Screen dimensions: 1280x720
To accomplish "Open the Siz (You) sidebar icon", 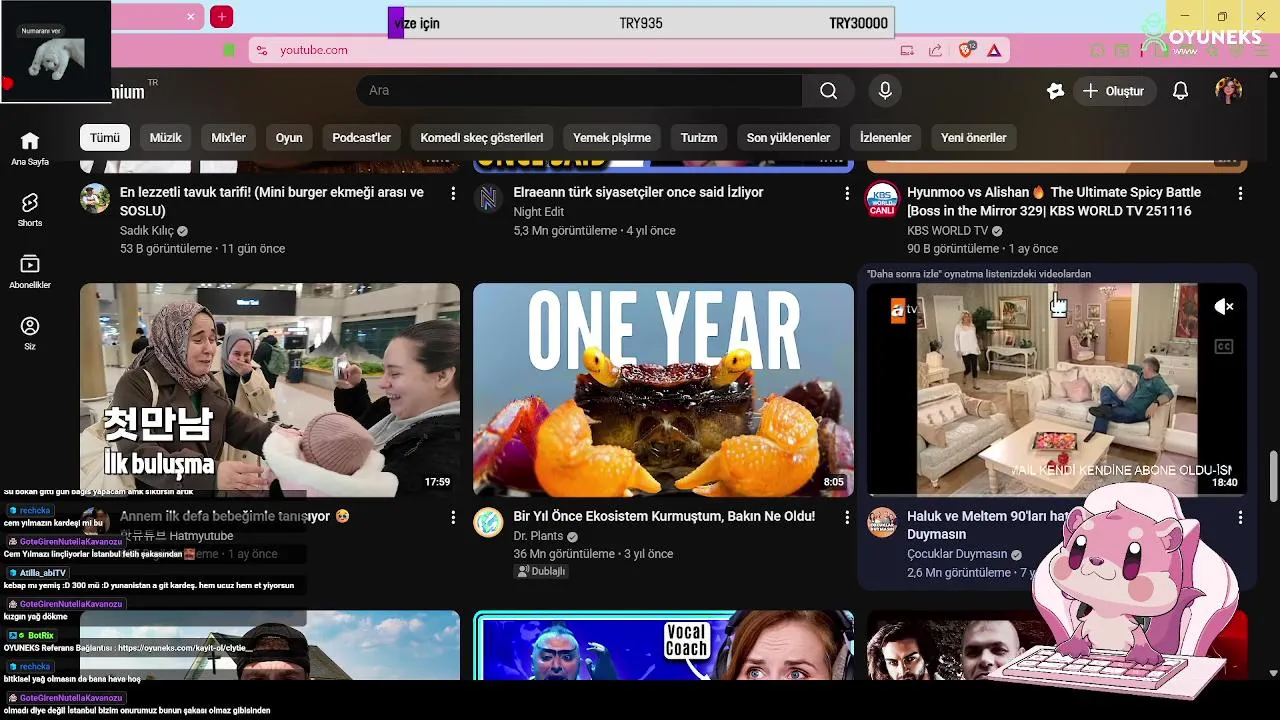I will [x=30, y=333].
